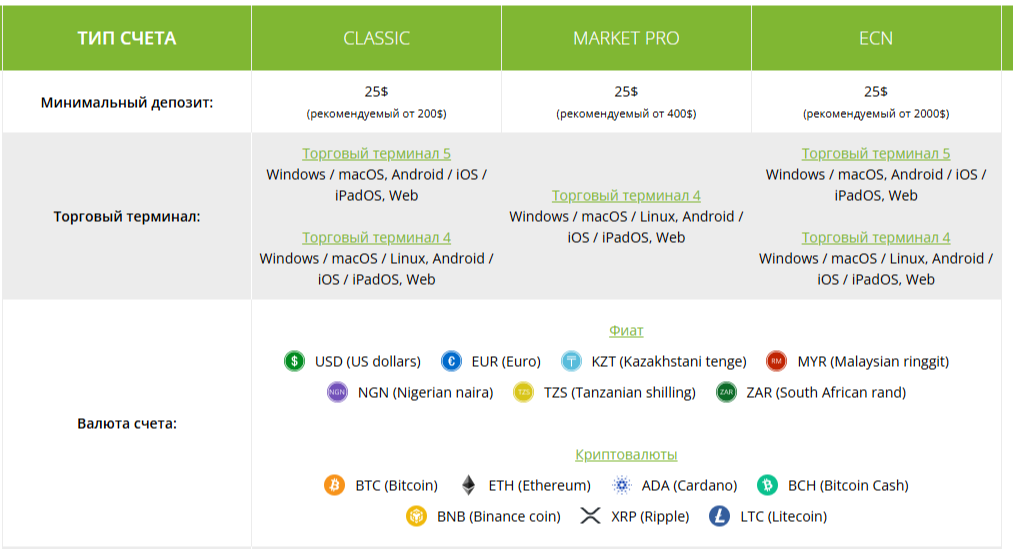Click the XRP Ripple icon

[x=591, y=516]
